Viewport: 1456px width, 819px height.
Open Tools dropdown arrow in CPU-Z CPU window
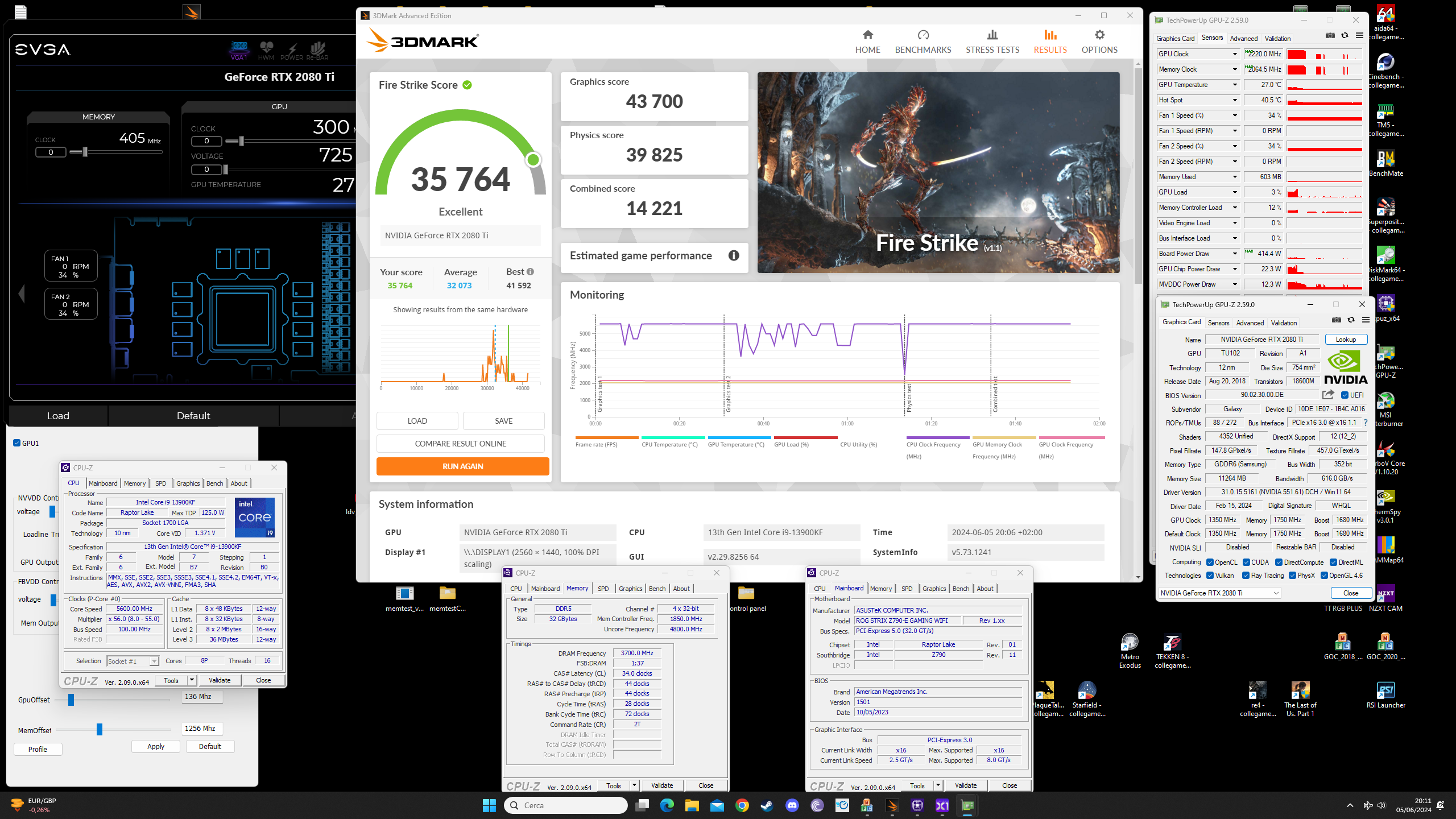point(192,680)
